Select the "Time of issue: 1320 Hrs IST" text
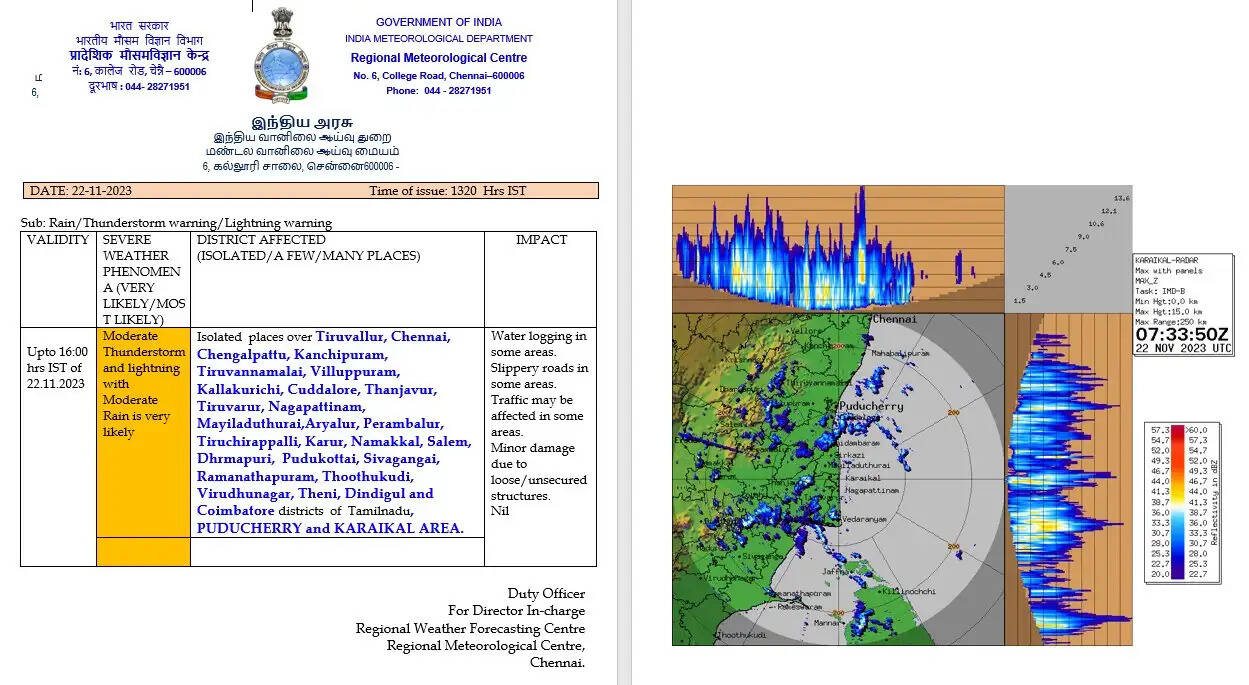Screen dimensions: 1249x685 pos(447,191)
